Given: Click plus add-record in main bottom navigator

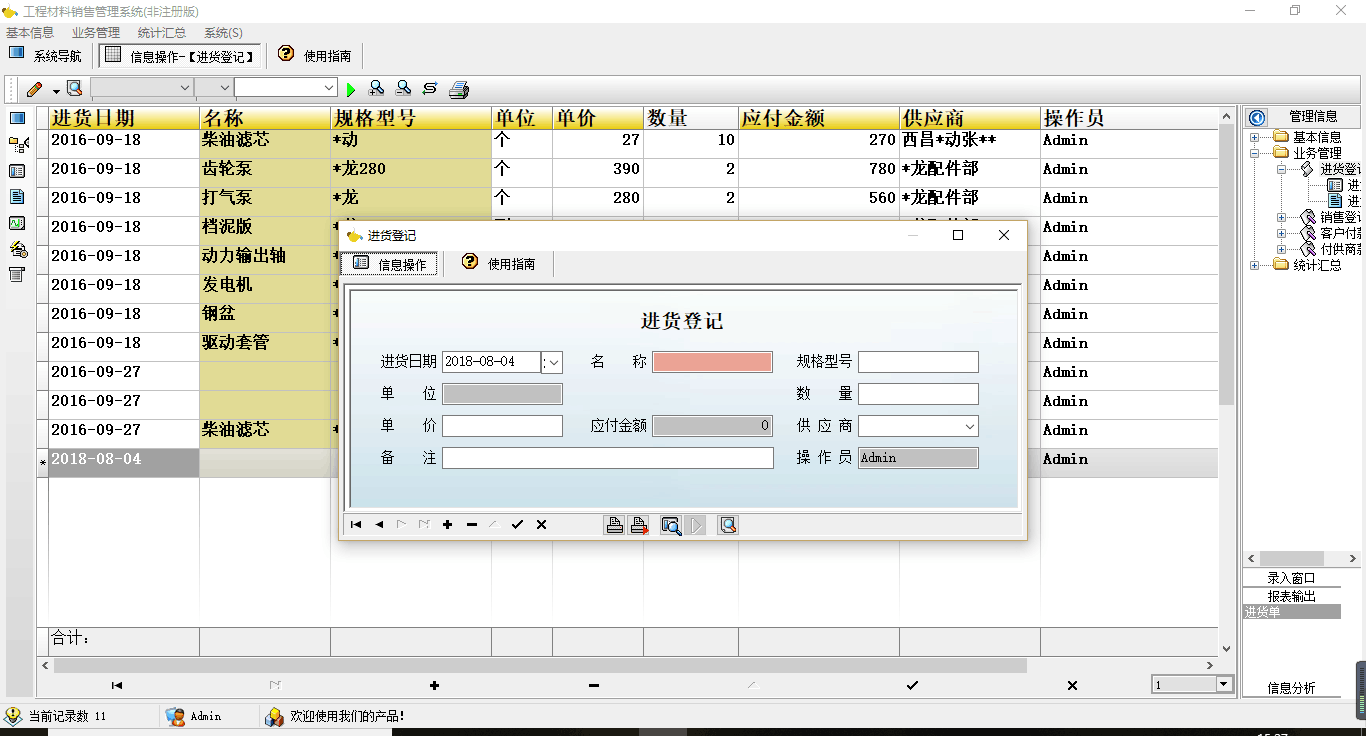Looking at the screenshot, I should 434,685.
